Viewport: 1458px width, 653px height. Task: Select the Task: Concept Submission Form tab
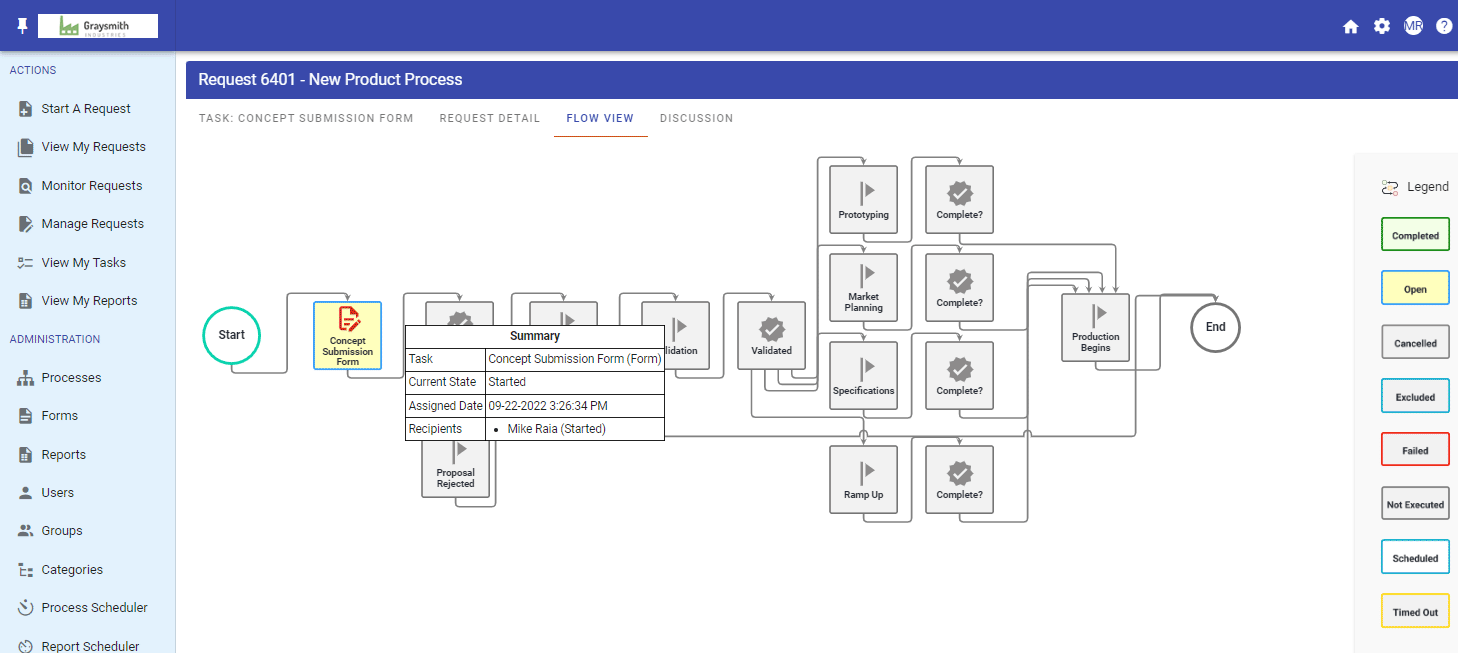[306, 118]
